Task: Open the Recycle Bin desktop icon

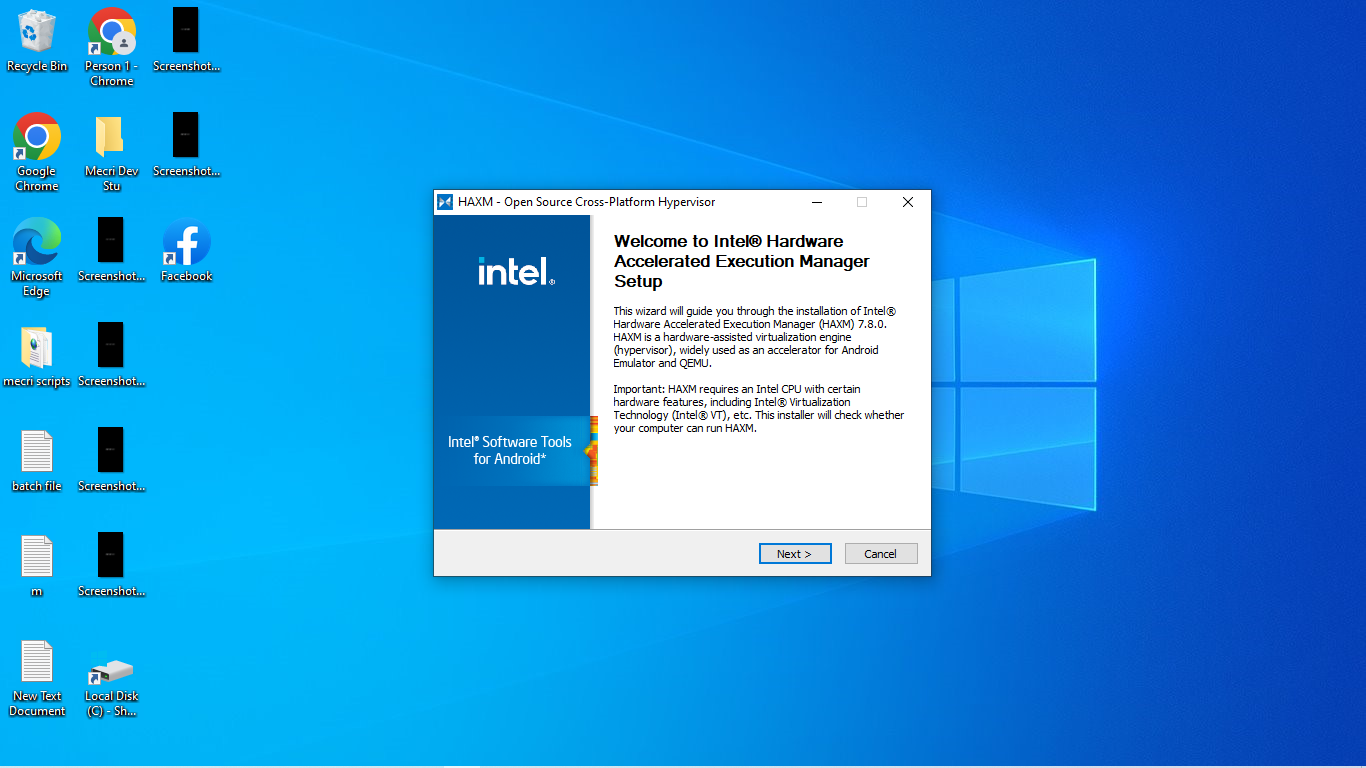Action: 37,40
